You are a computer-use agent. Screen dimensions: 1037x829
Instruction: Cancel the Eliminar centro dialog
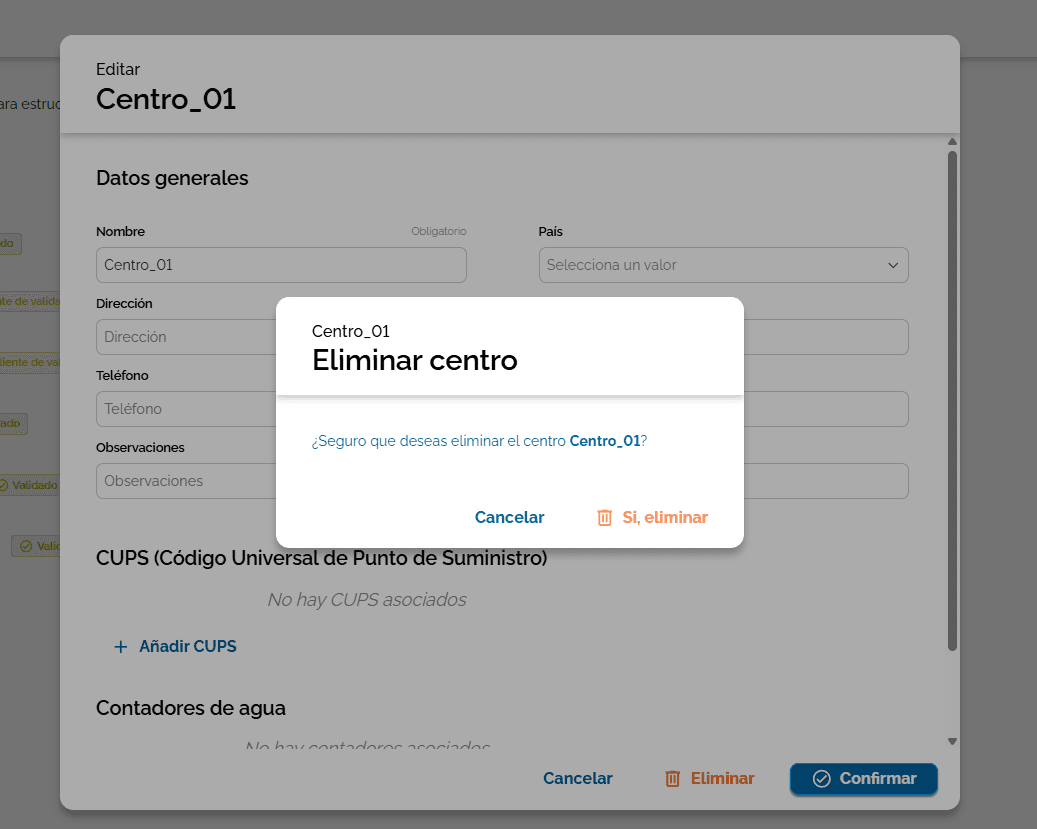509,517
